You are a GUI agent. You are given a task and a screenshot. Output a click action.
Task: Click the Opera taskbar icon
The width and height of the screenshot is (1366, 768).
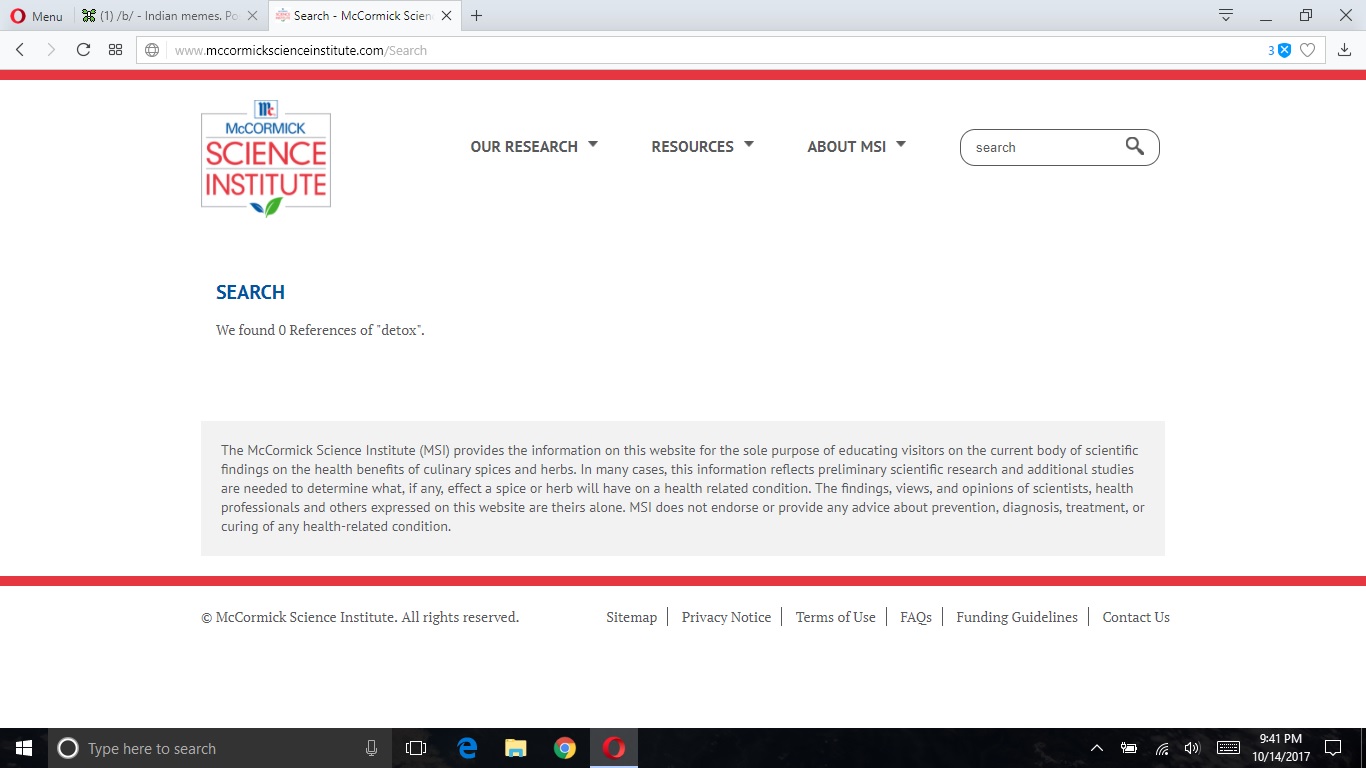pyautogui.click(x=614, y=748)
